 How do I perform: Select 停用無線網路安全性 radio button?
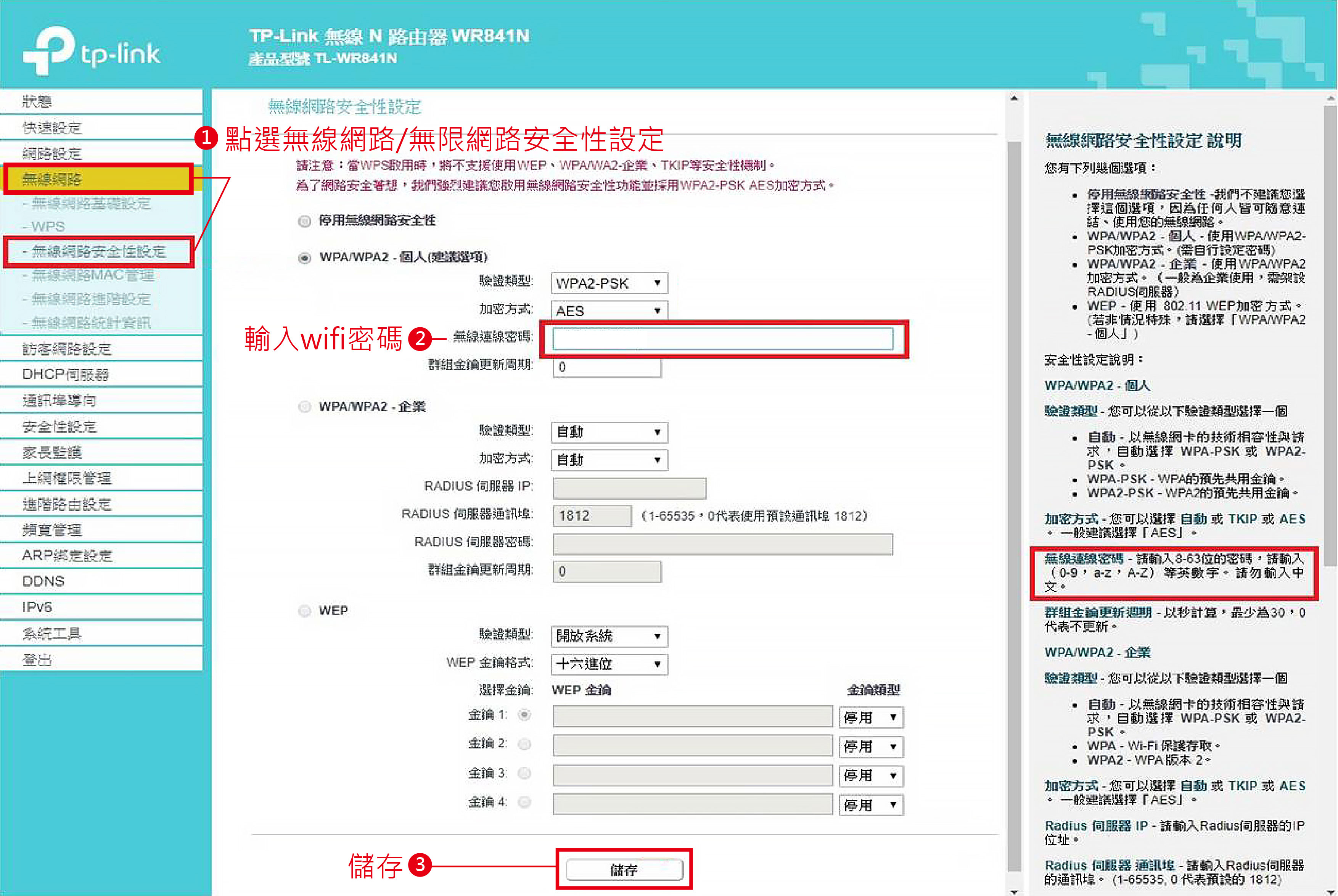coord(304,222)
